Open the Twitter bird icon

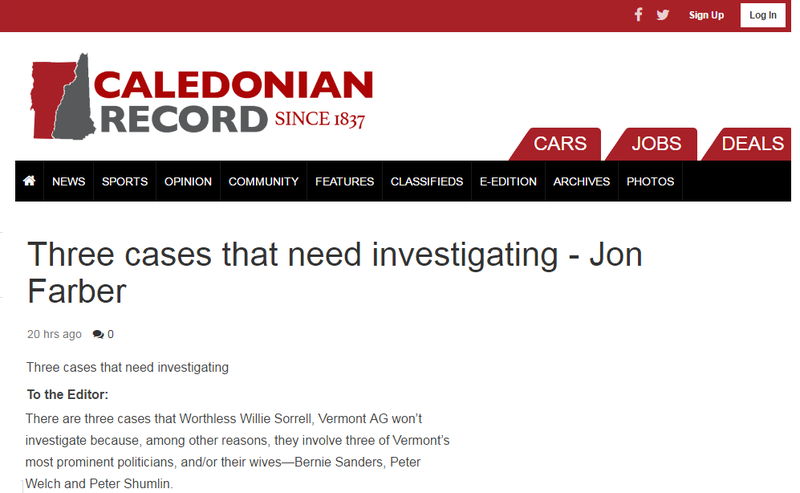point(663,15)
